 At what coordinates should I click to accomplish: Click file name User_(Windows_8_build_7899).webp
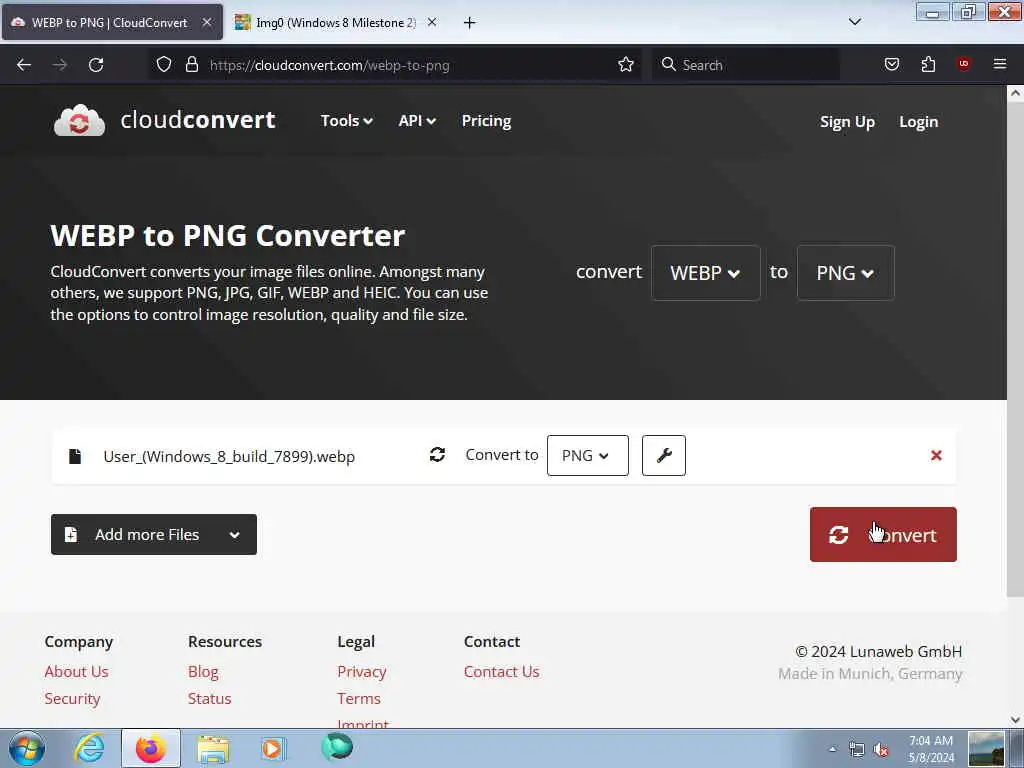pos(229,456)
